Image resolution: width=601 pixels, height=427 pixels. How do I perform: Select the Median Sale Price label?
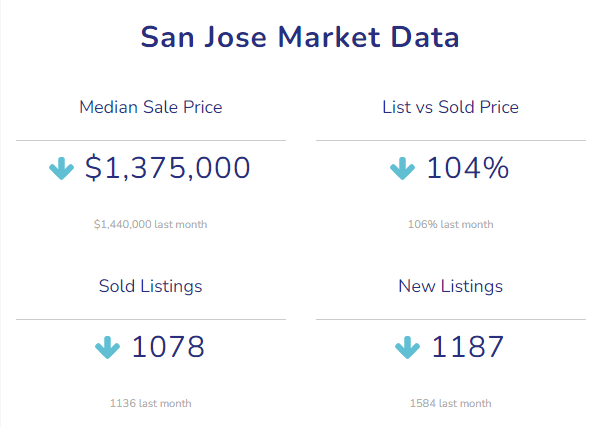point(150,107)
